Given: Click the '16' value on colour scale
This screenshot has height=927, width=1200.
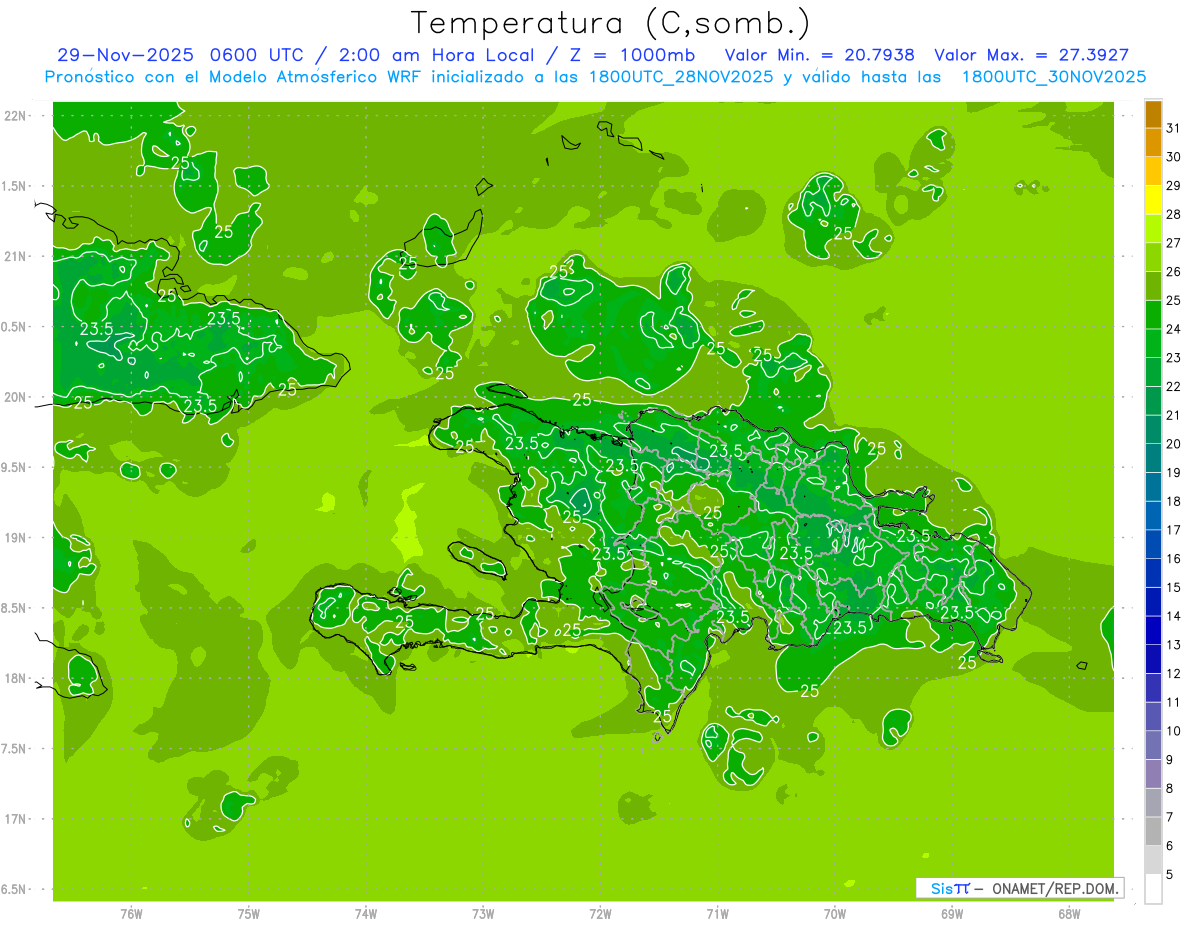Looking at the screenshot, I should [1173, 558].
